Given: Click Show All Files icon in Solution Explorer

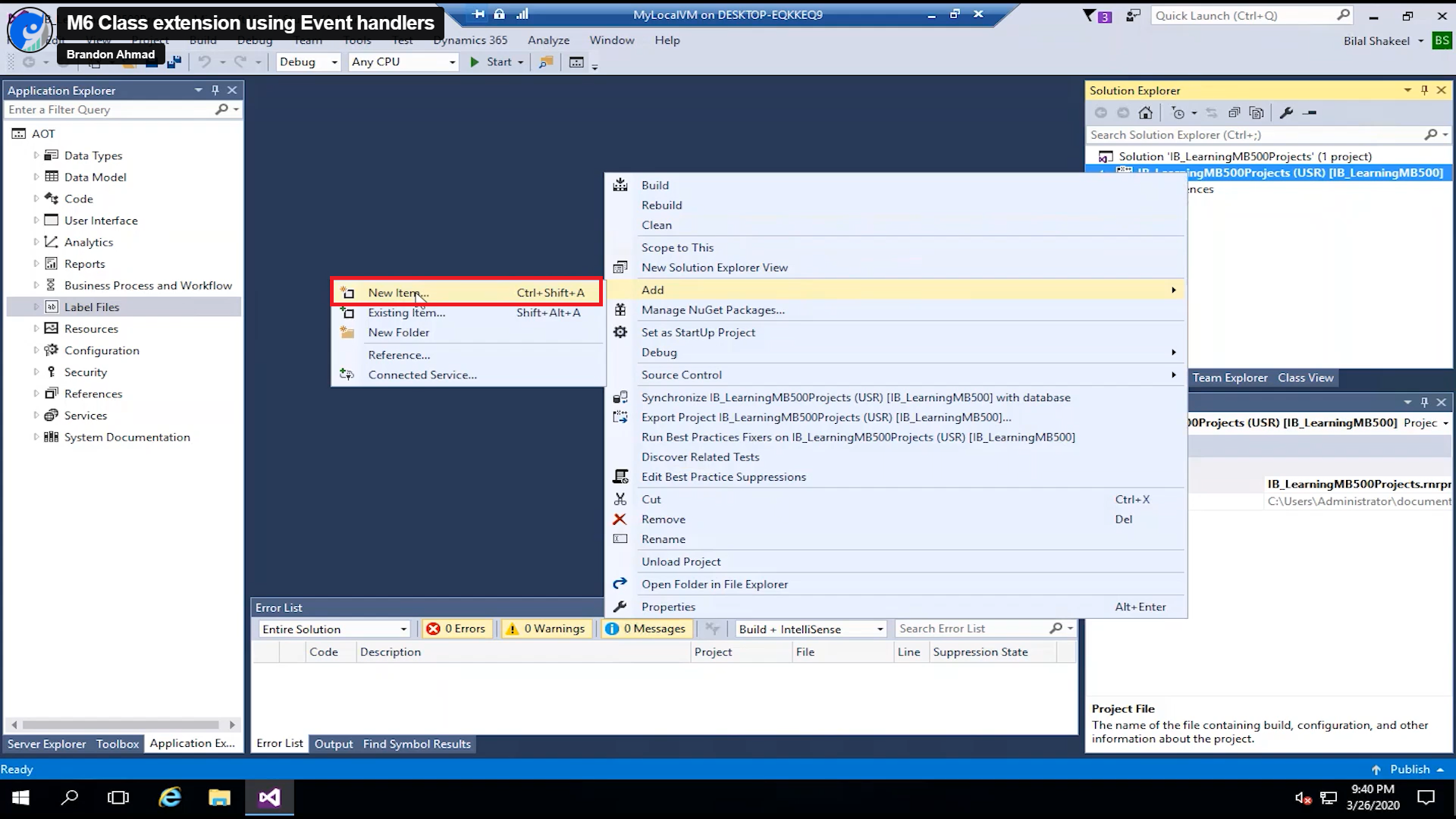Looking at the screenshot, I should 1257,113.
